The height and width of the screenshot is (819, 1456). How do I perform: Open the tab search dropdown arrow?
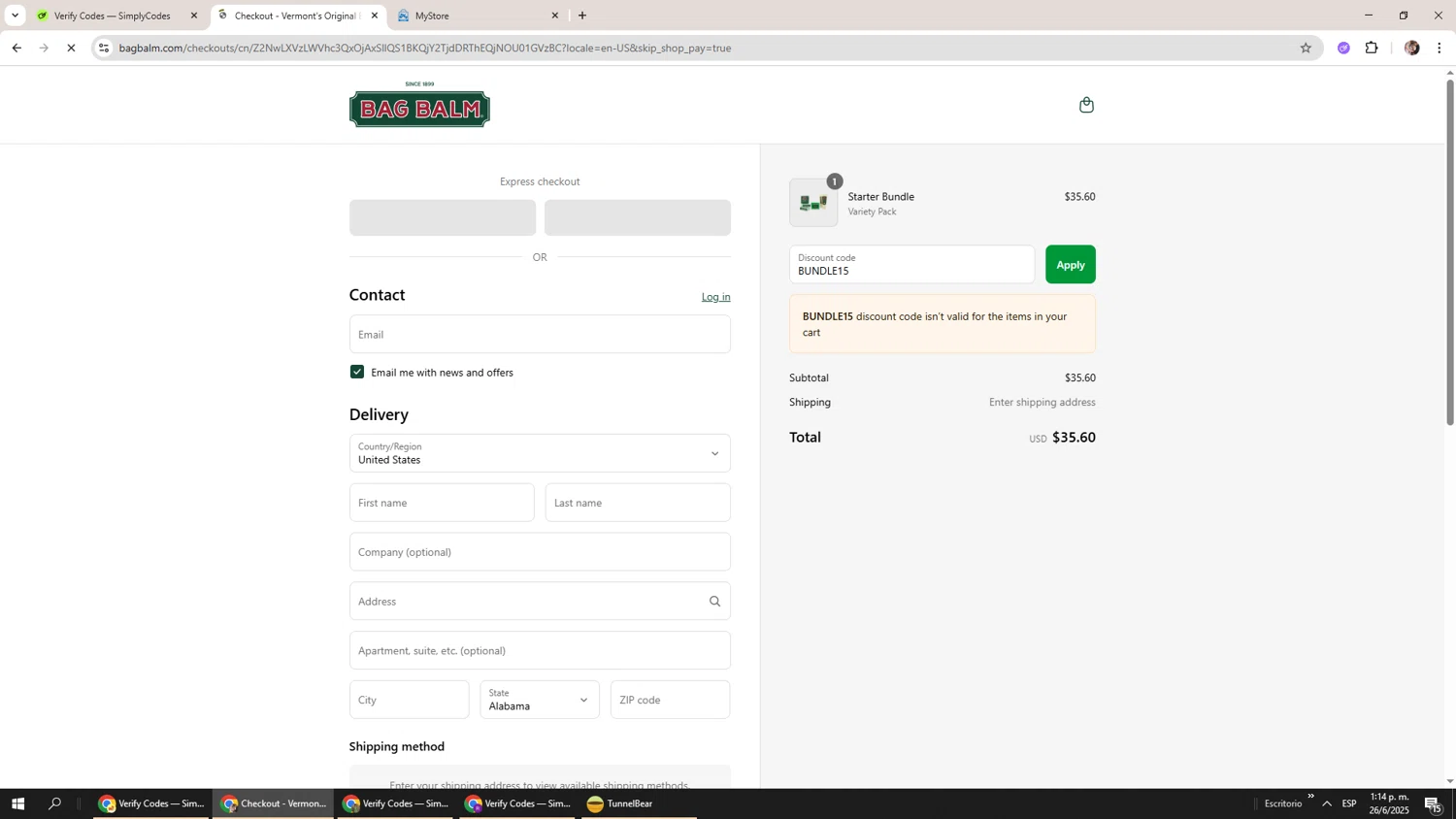click(15, 16)
